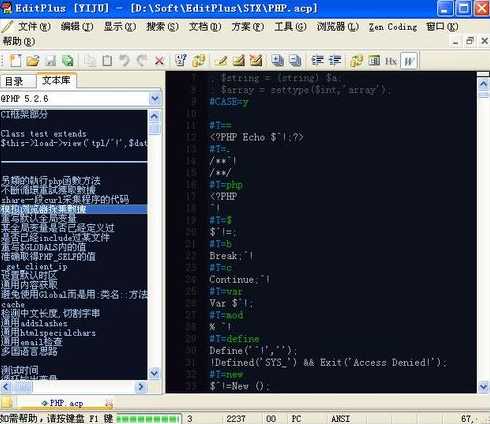The image size is (490, 424).
Task: Click the Undo arrow icon
Action: tap(124, 61)
